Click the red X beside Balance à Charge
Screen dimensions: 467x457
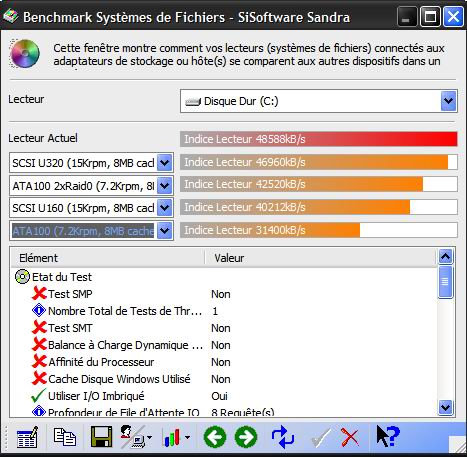point(39,345)
